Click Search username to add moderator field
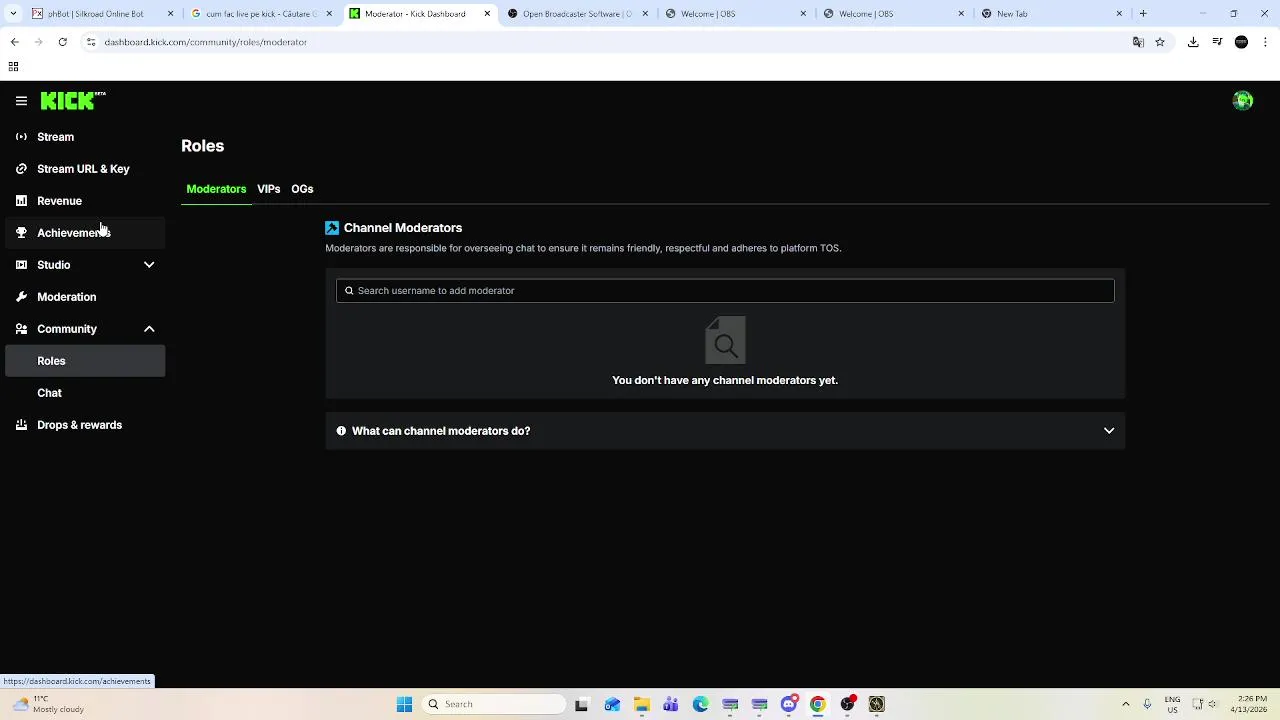This screenshot has width=1280, height=720. click(x=725, y=291)
